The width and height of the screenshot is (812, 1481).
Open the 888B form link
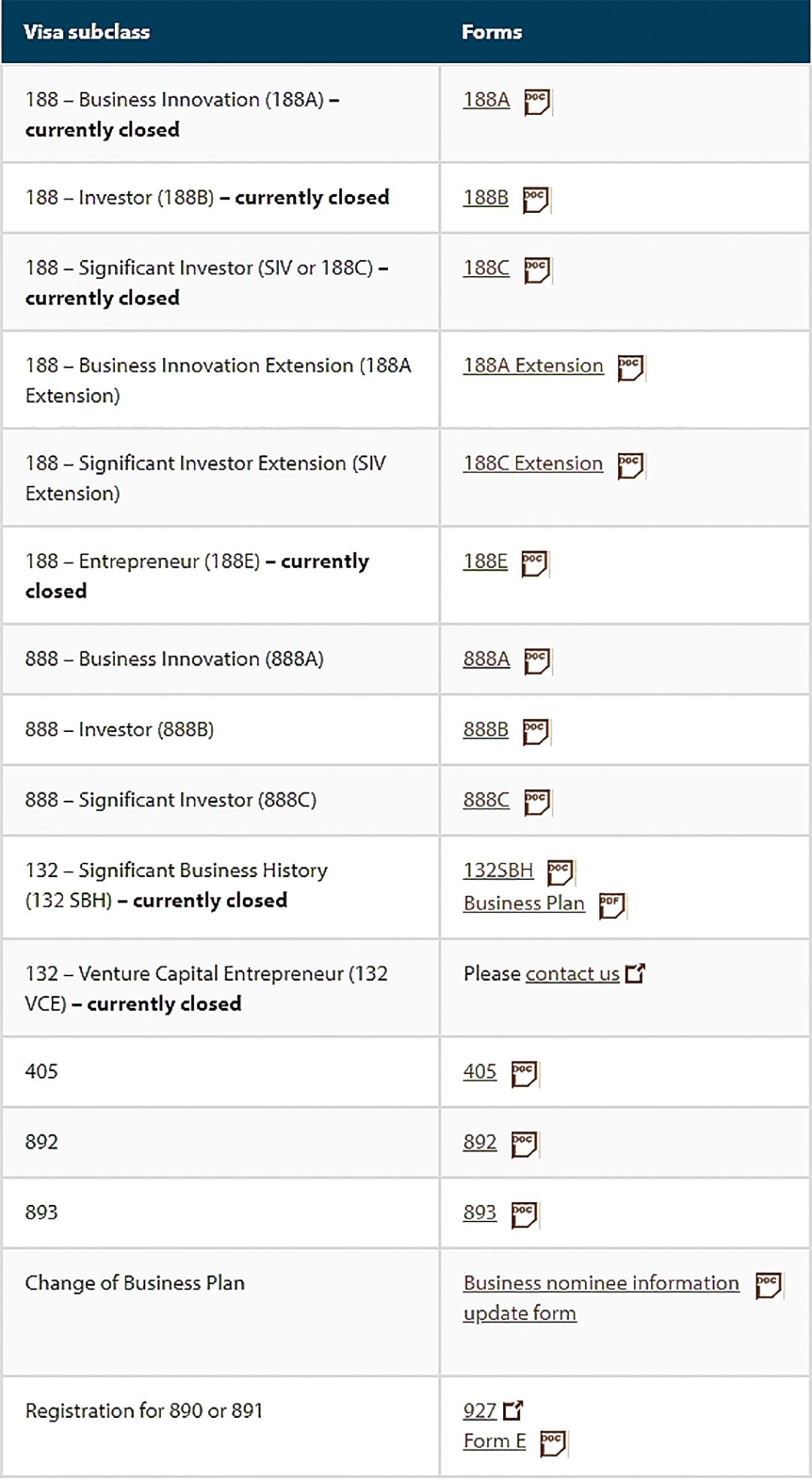coord(485,730)
